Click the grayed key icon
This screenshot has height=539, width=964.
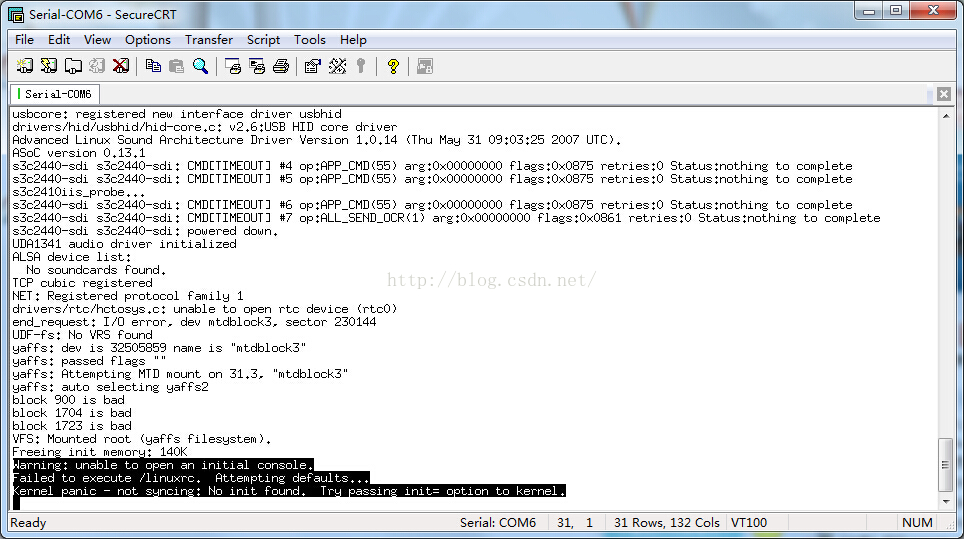pos(361,66)
